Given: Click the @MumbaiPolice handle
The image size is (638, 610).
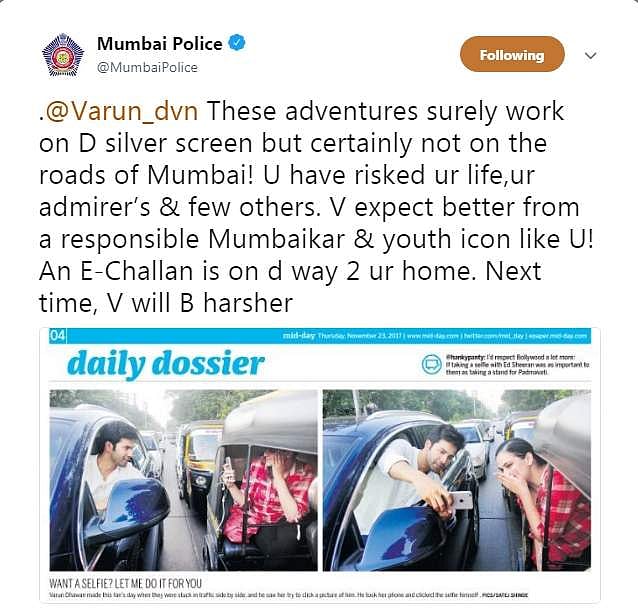Looking at the screenshot, I should tap(147, 68).
